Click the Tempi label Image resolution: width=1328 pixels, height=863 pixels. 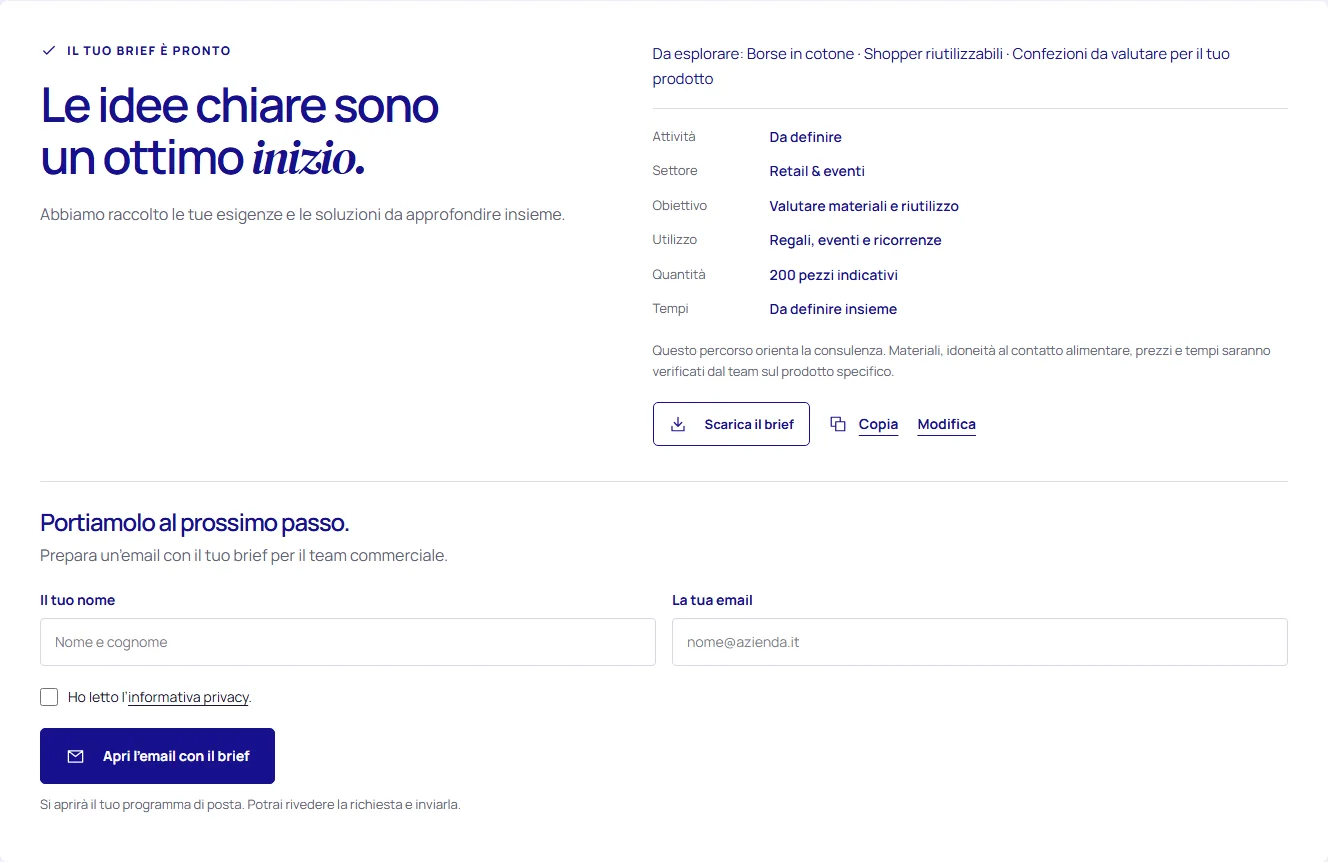[670, 308]
